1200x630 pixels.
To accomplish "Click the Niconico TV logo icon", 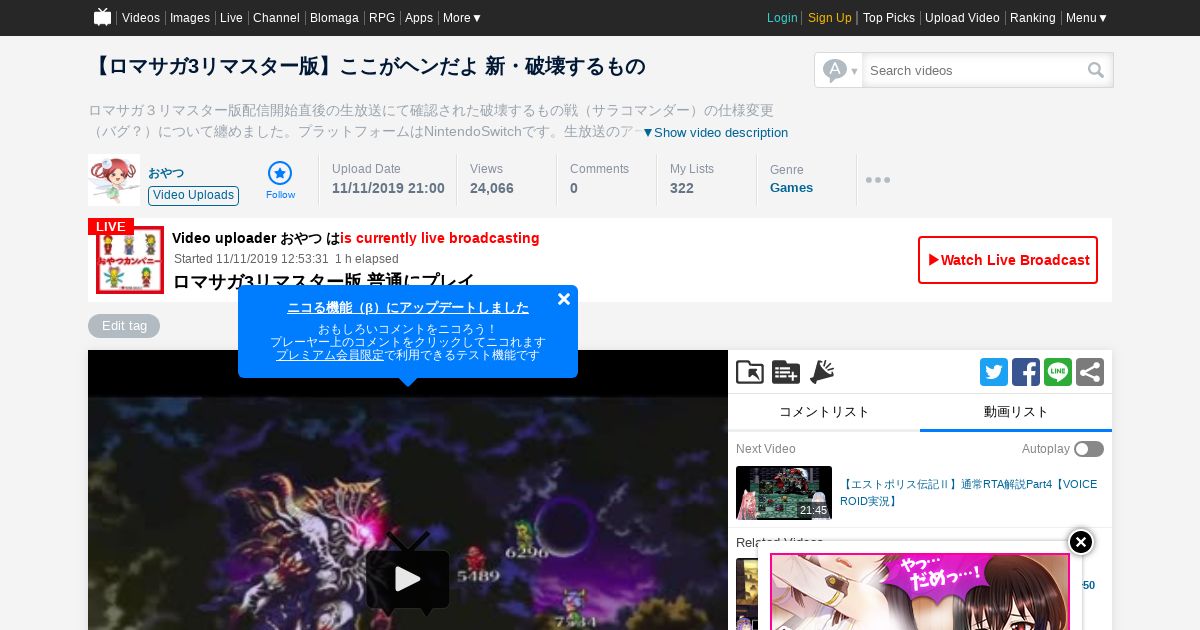I will [102, 17].
